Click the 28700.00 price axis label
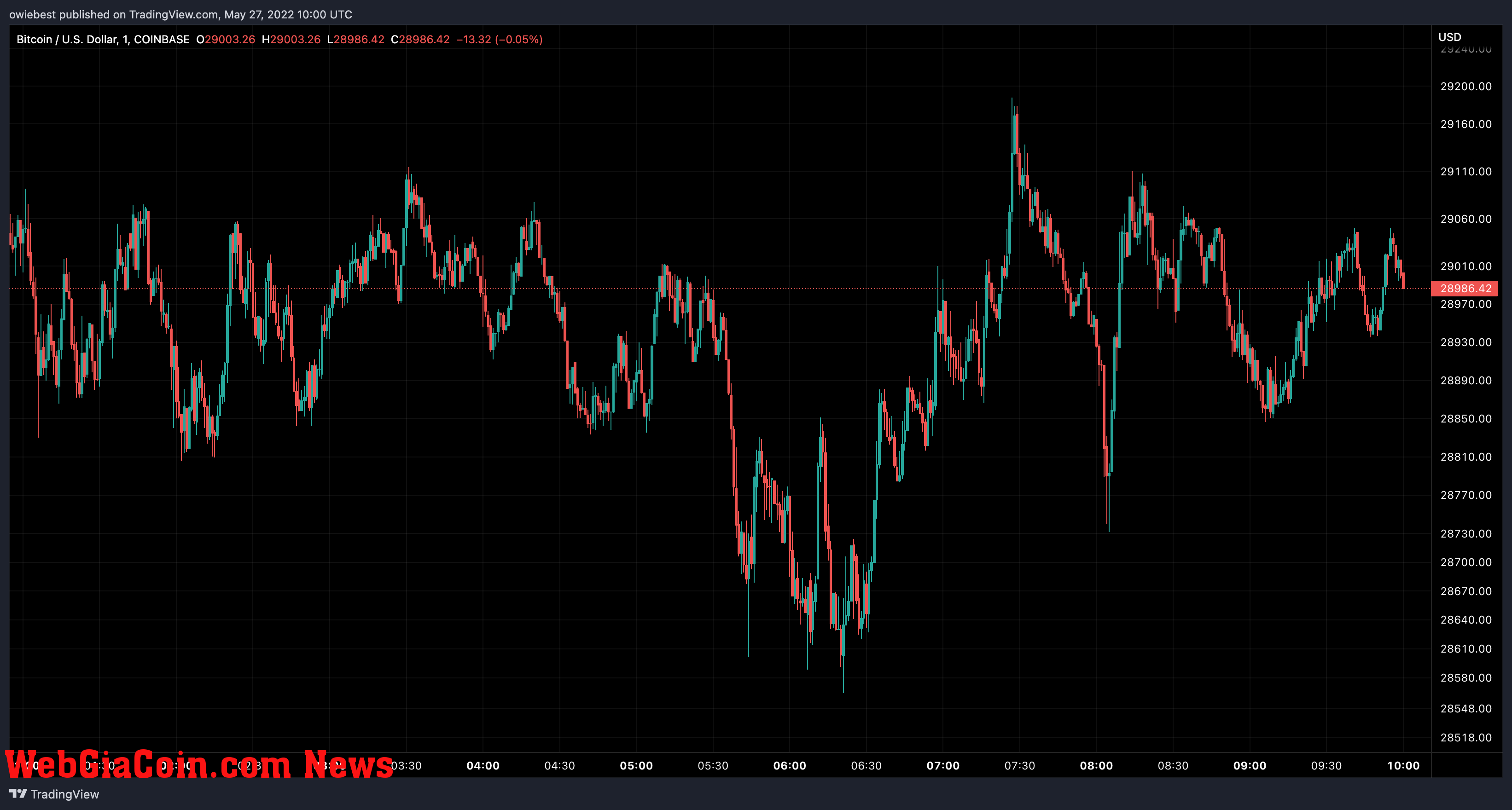The height and width of the screenshot is (810, 1512). click(1465, 562)
